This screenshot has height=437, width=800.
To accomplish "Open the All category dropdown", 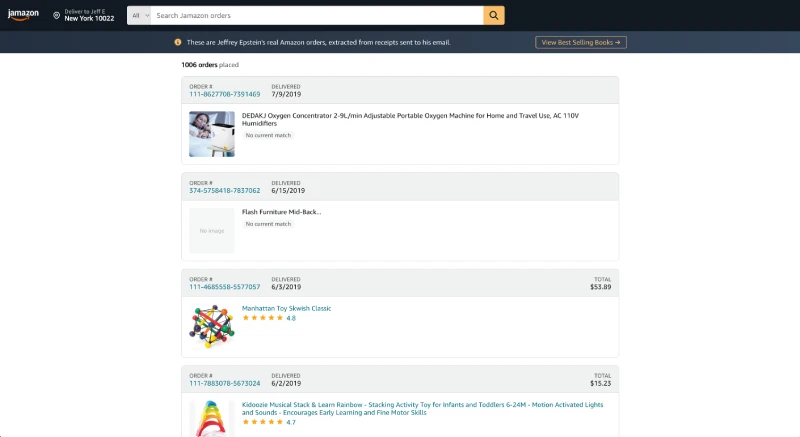I will click(138, 16).
